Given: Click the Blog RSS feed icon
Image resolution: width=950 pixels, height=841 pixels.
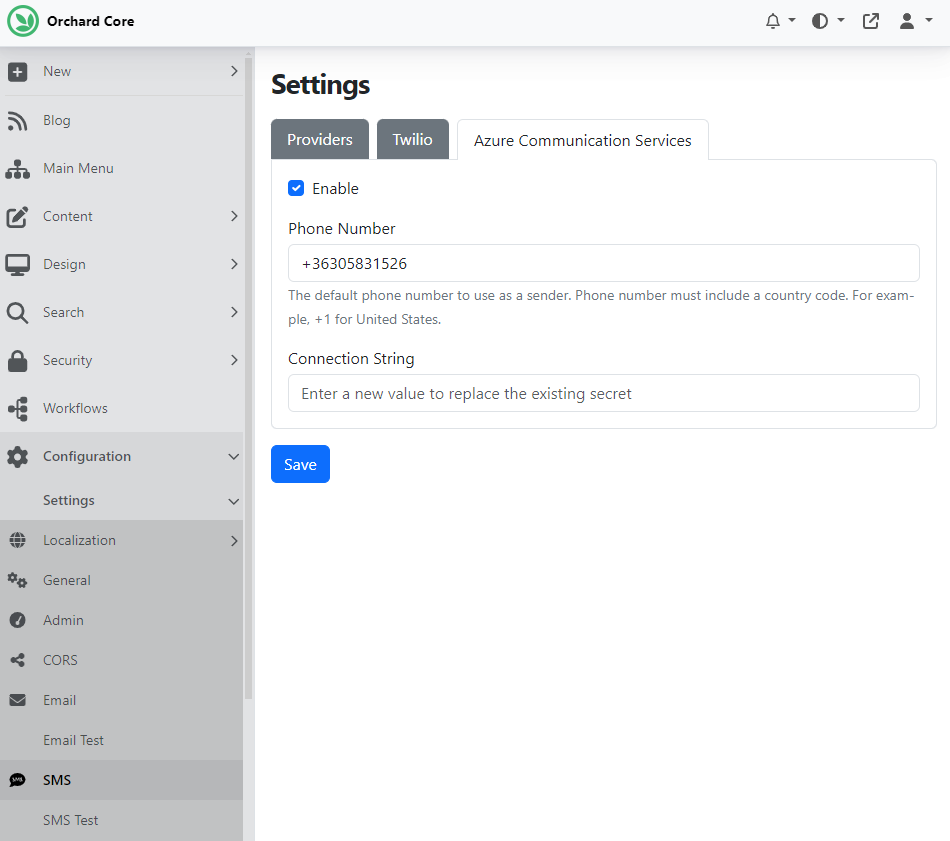Looking at the screenshot, I should [x=18, y=121].
